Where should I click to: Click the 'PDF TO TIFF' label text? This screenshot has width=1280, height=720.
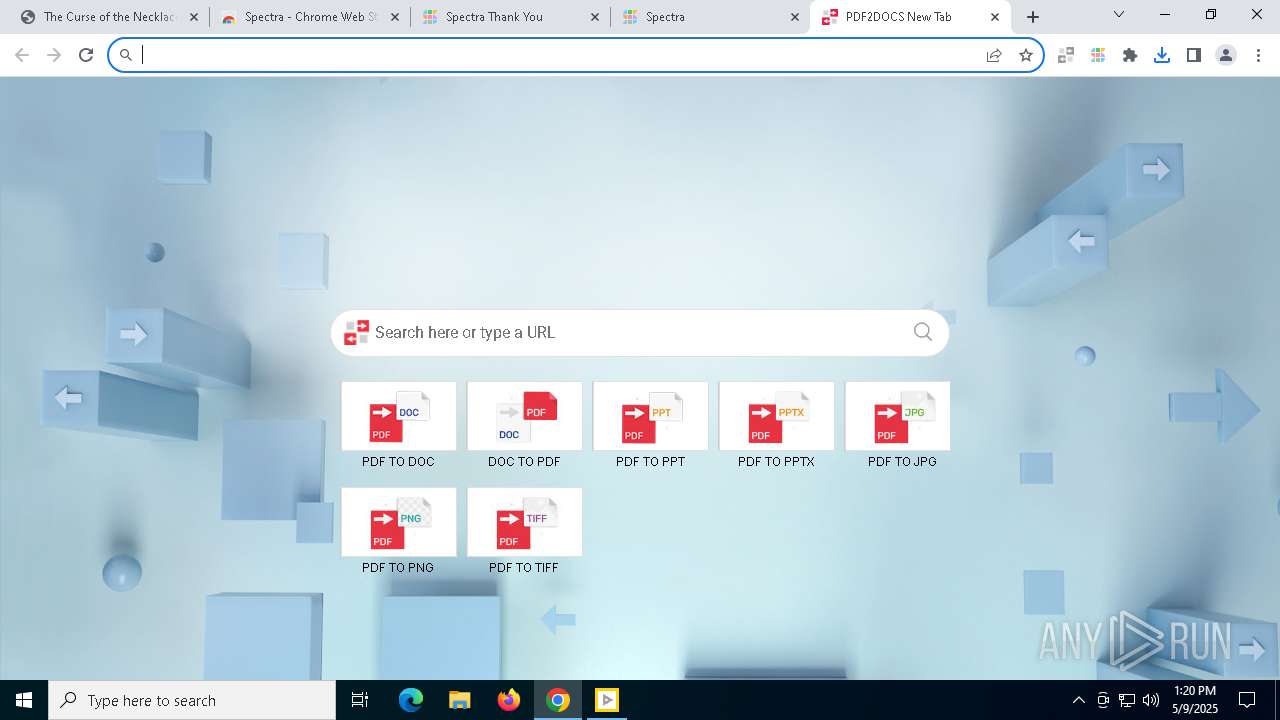click(x=524, y=568)
